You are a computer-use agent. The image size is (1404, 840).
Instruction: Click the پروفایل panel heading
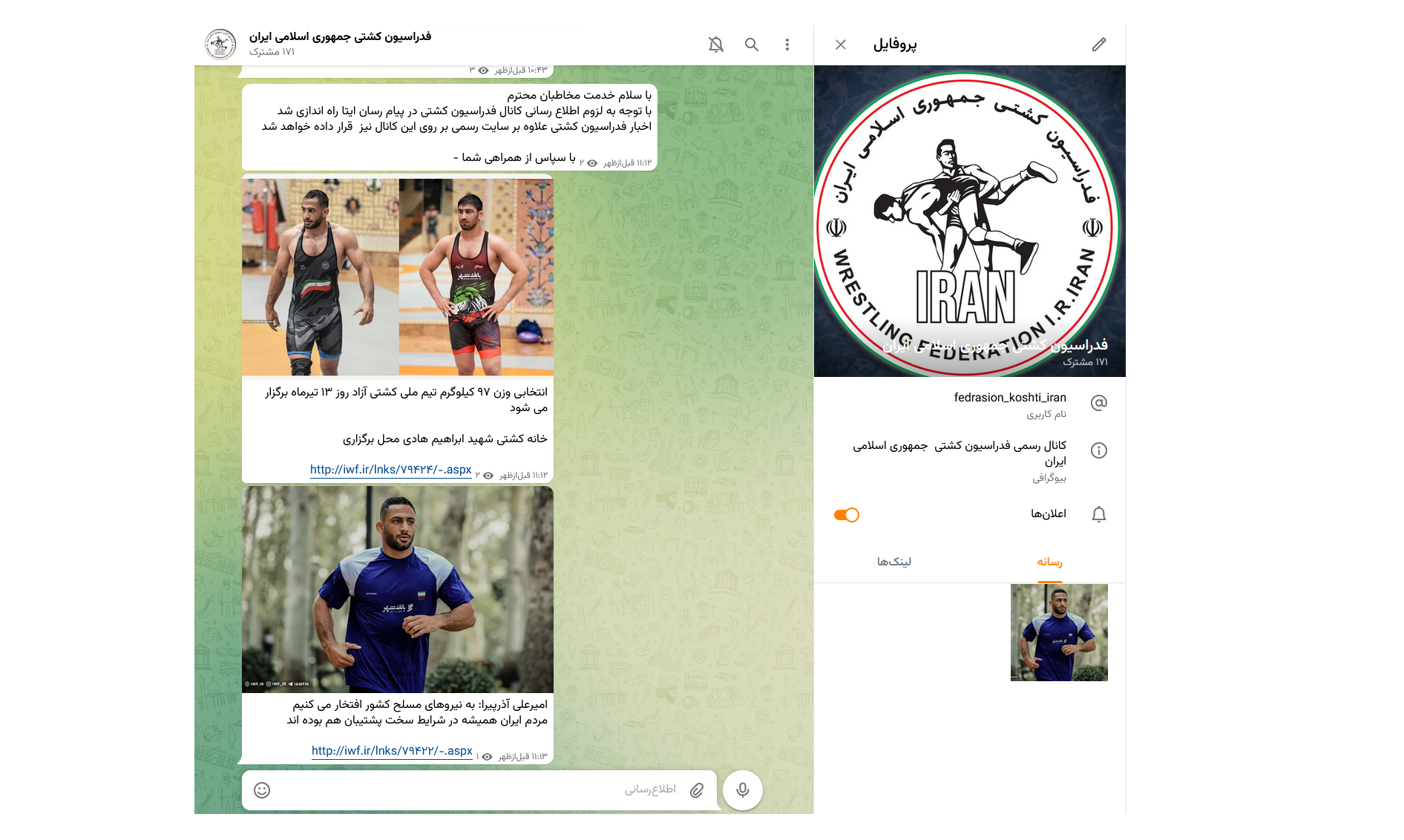click(895, 45)
